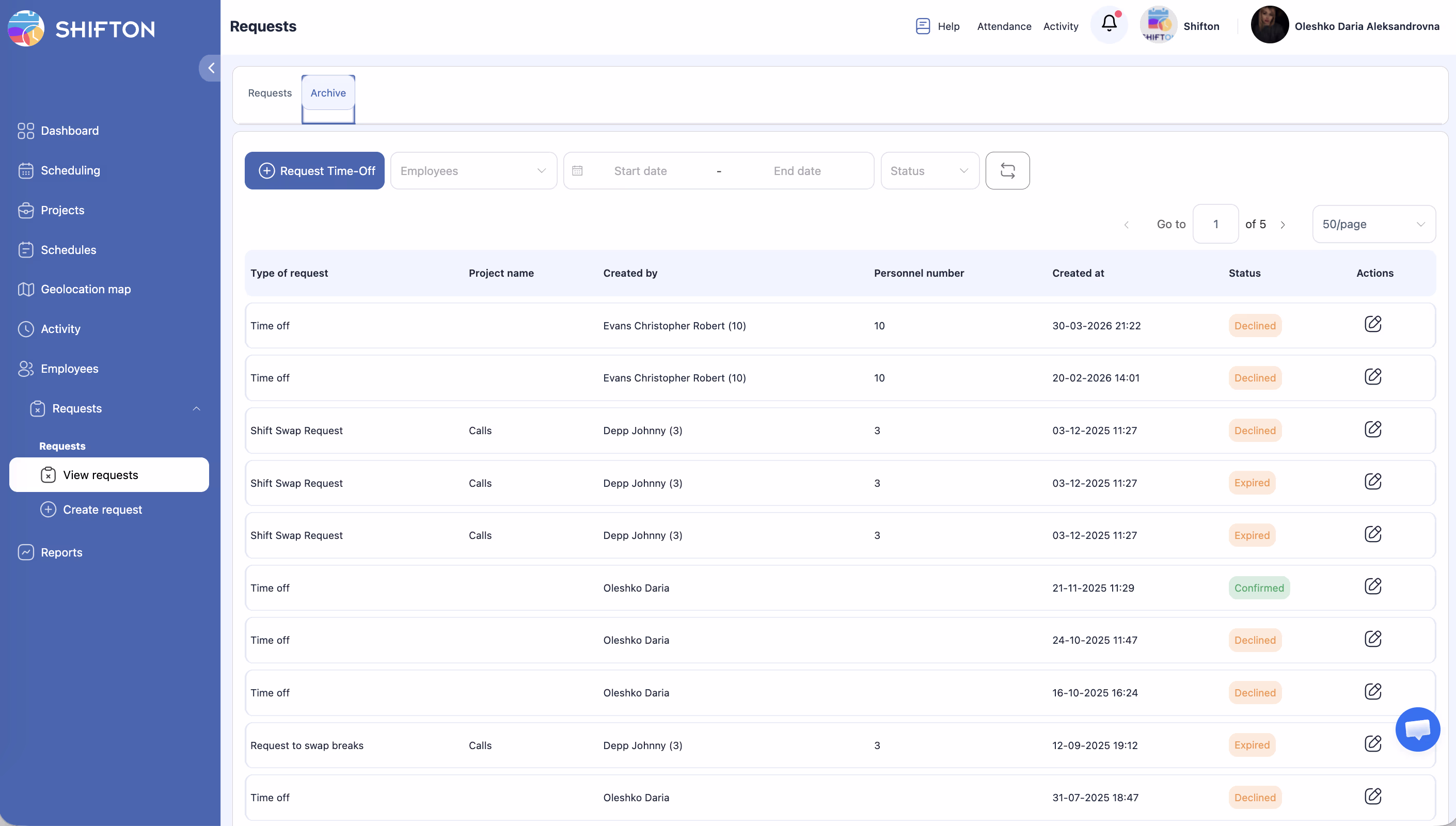The image size is (1456, 826).
Task: Open the Employees filter dropdown
Action: click(x=473, y=171)
